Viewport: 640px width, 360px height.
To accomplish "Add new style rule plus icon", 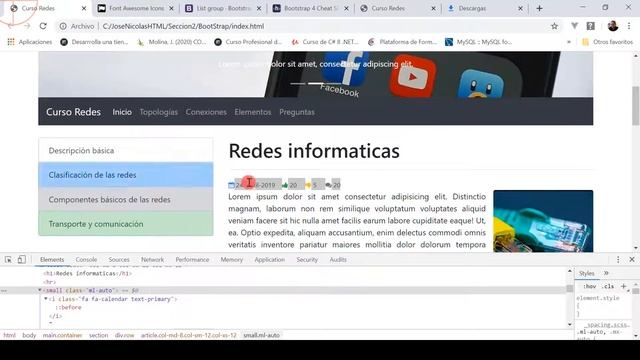I will [x=623, y=287].
